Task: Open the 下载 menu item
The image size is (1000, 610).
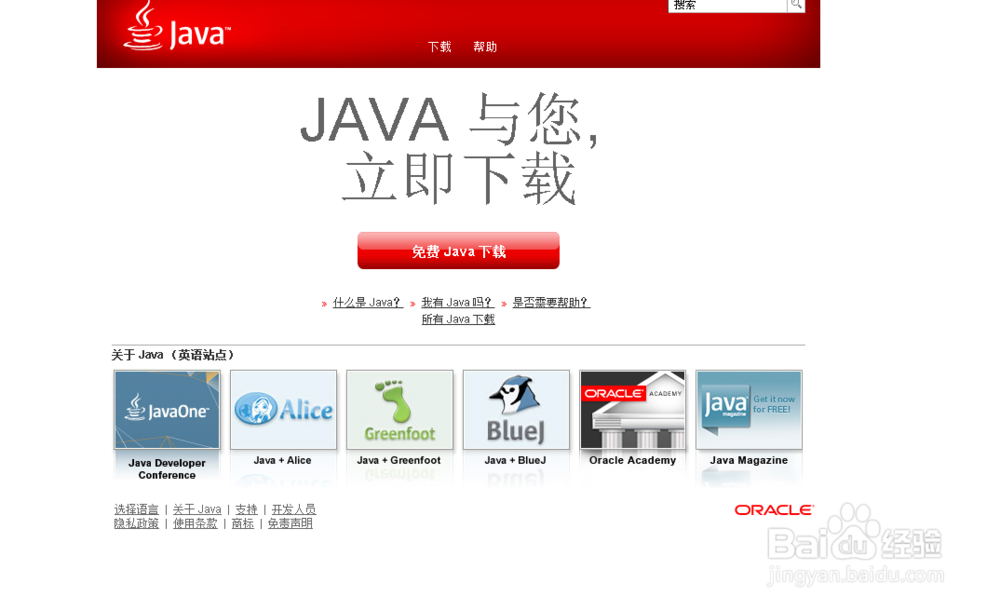Action: point(439,46)
